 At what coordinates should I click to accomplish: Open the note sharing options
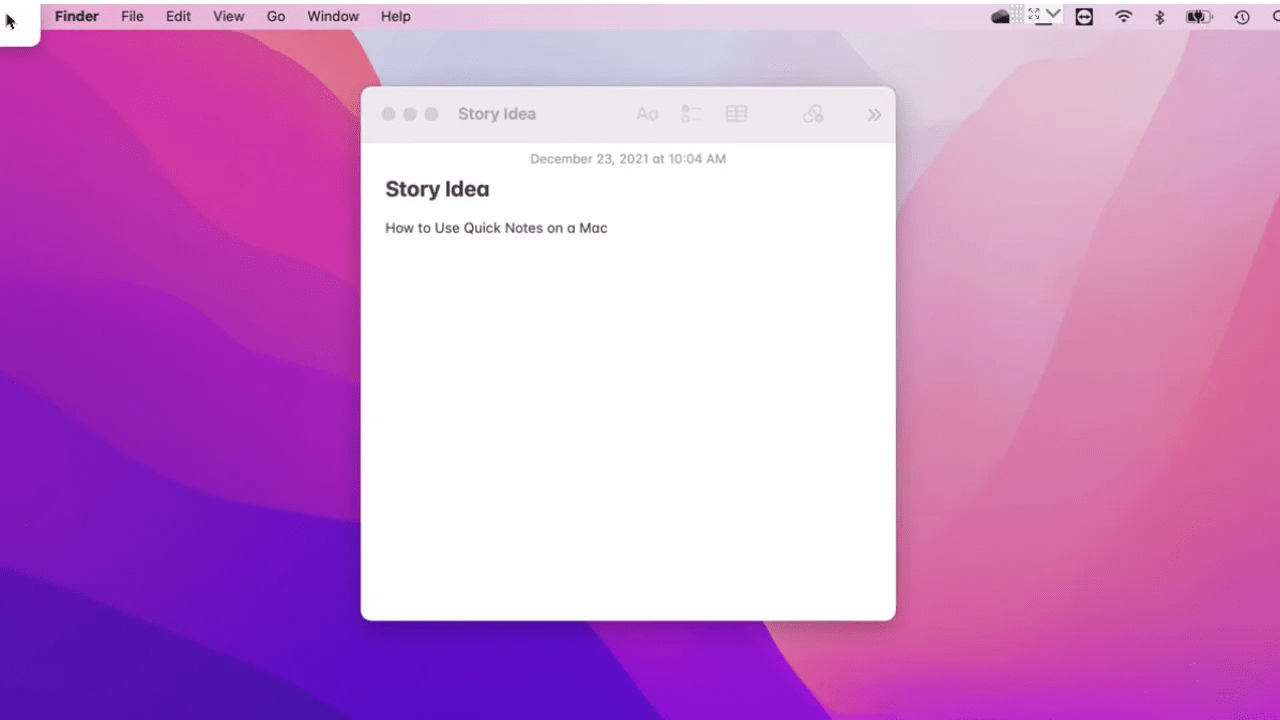point(813,113)
